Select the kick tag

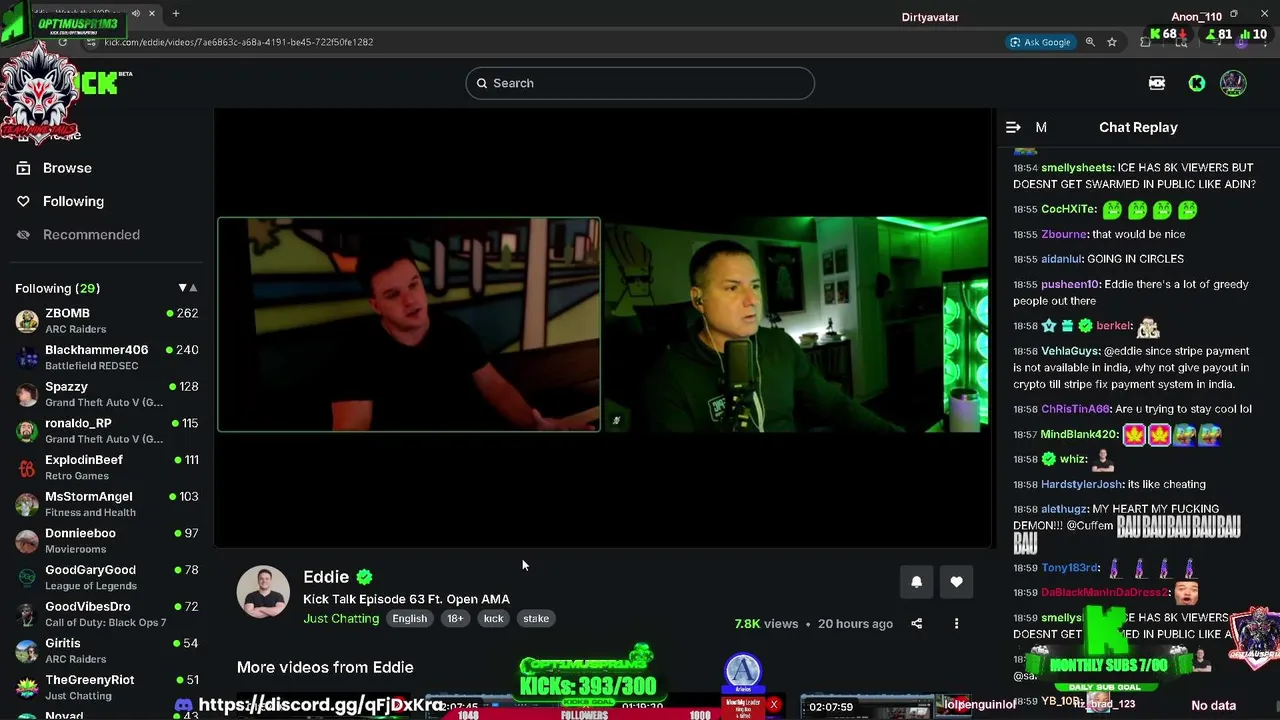494,619
